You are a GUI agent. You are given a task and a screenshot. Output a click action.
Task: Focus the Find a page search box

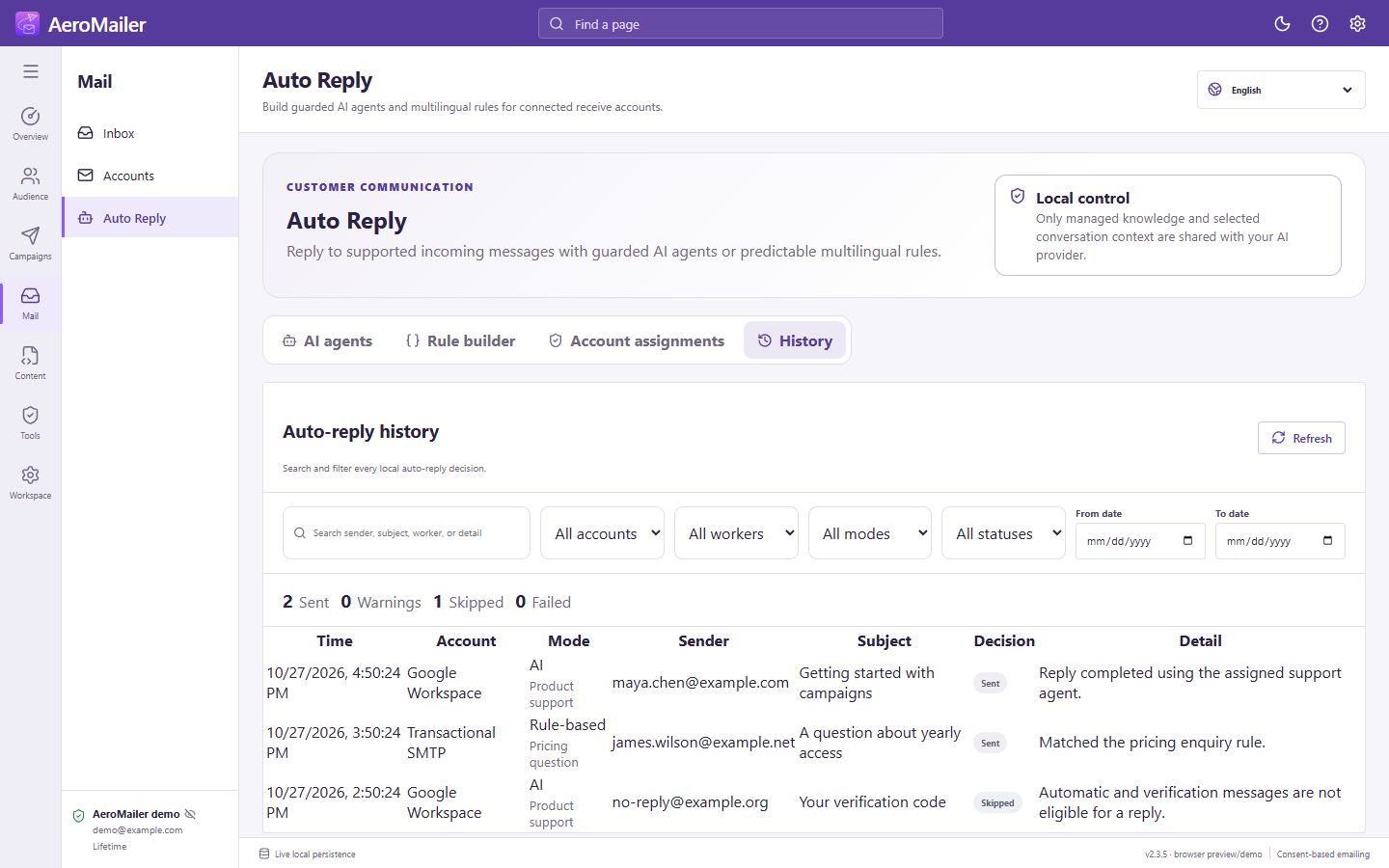pyautogui.click(x=741, y=24)
